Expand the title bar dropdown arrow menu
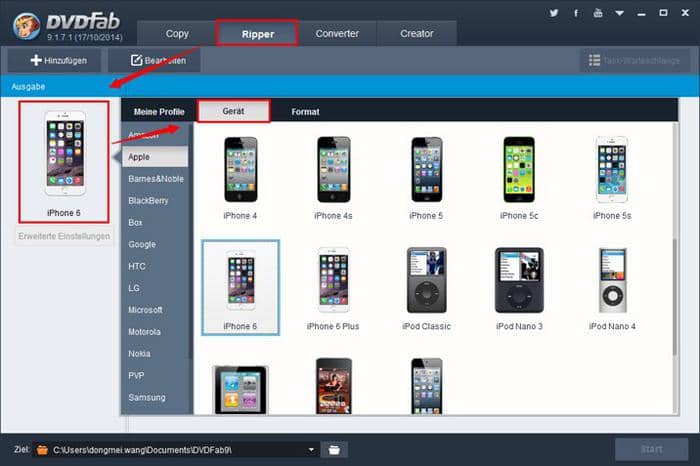 620,13
